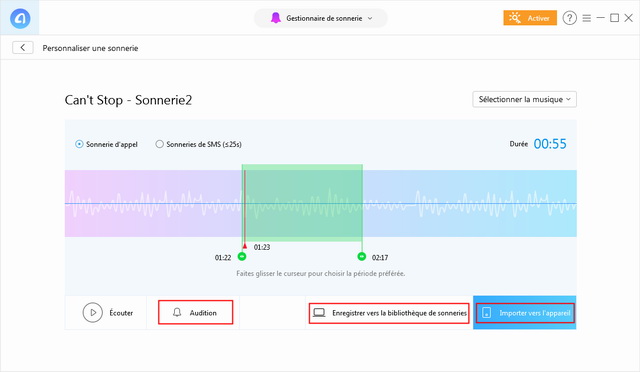The height and width of the screenshot is (372, 640).
Task: Click the play circle icon beside Écouter
Action: pyautogui.click(x=93, y=313)
